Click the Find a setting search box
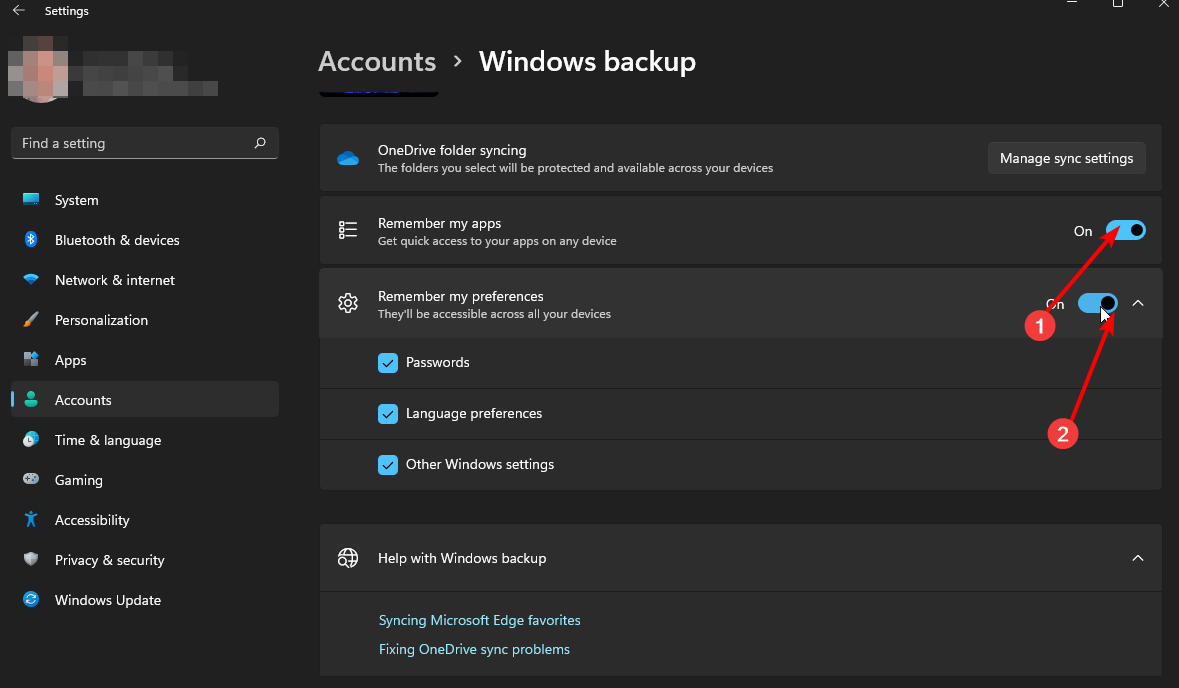This screenshot has width=1179, height=688. (x=144, y=143)
